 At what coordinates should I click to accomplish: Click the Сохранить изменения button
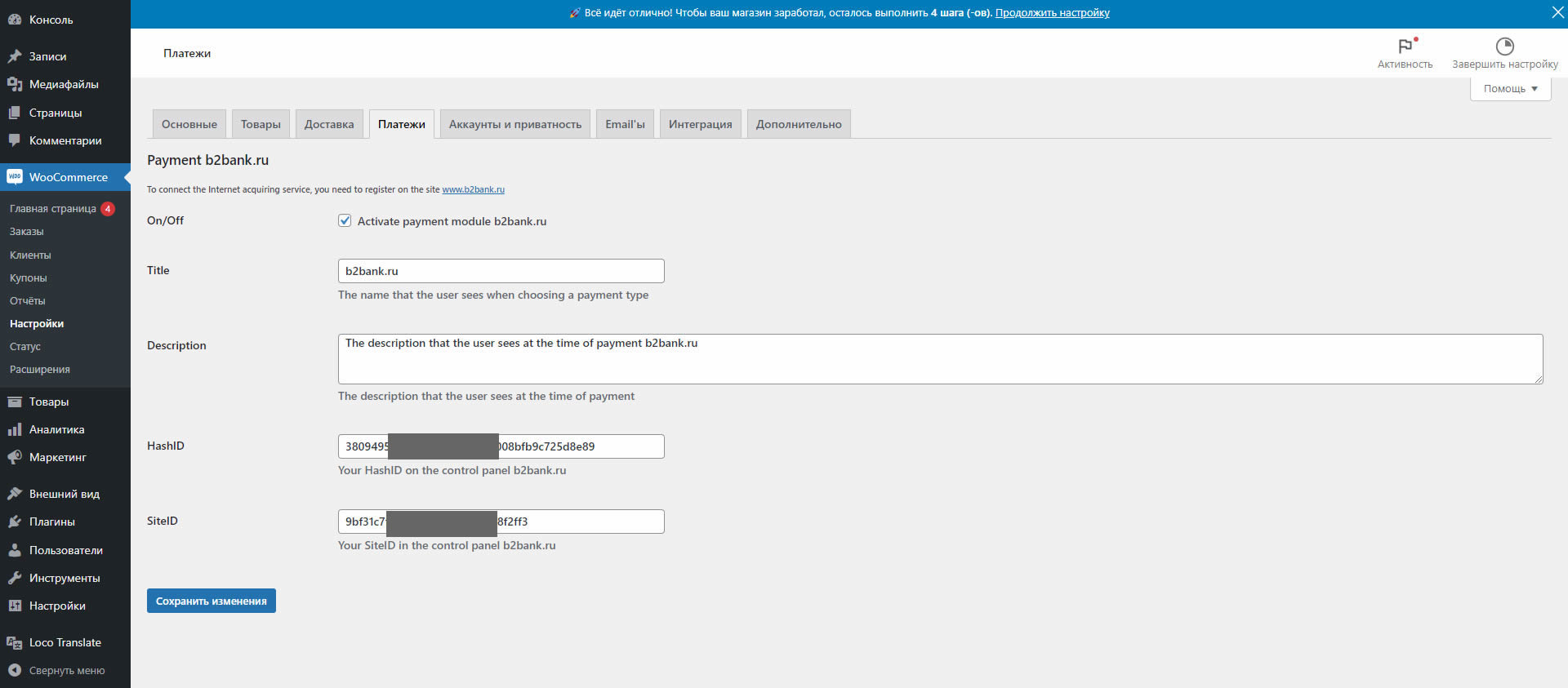[x=211, y=601]
